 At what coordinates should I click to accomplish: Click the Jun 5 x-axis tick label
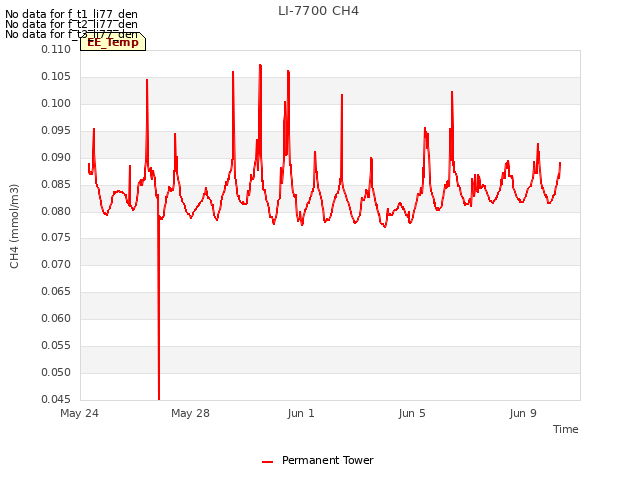[412, 413]
